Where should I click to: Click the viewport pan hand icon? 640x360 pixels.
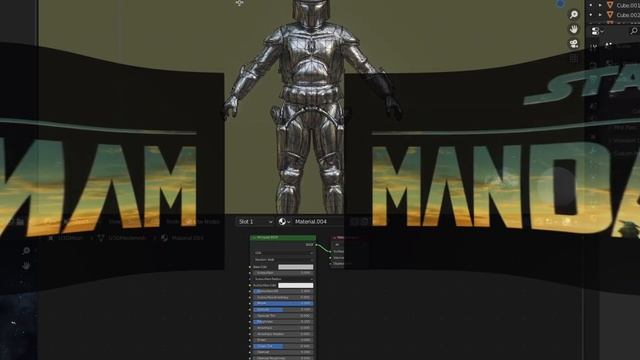574,29
